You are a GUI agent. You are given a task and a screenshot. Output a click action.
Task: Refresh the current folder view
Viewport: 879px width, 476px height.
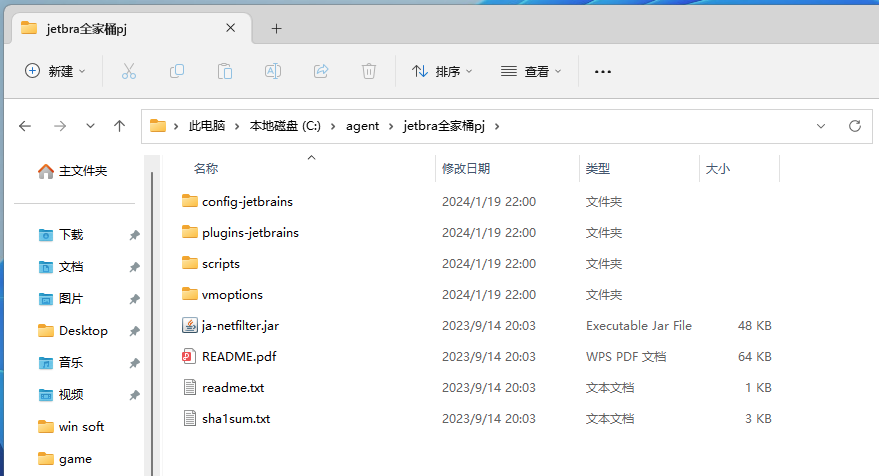point(854,126)
